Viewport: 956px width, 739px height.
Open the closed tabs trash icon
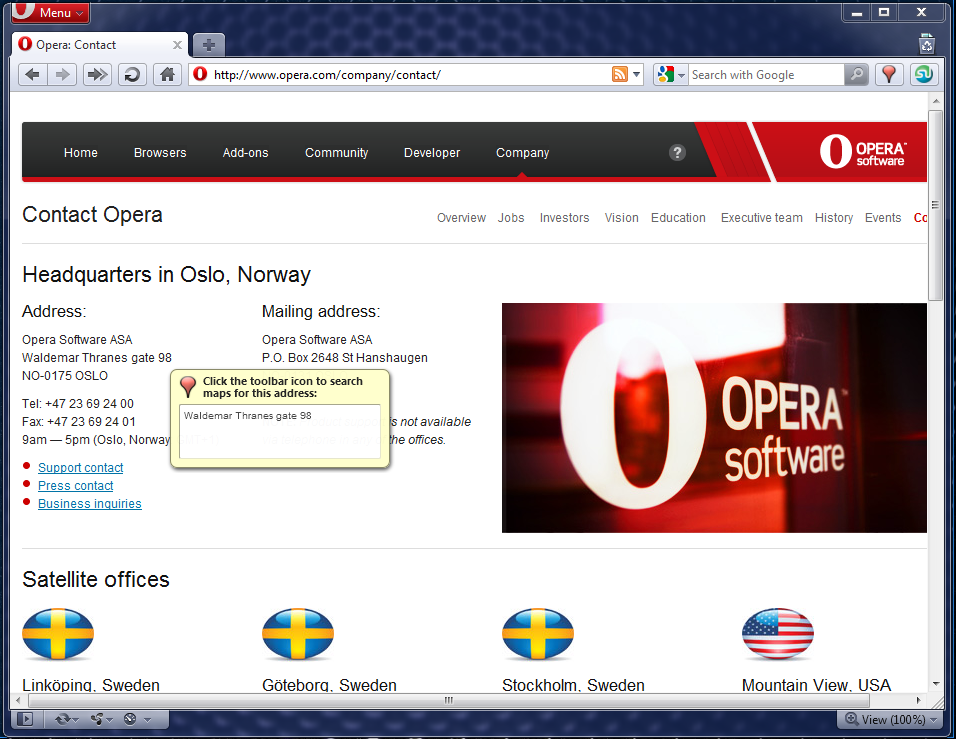tap(927, 44)
